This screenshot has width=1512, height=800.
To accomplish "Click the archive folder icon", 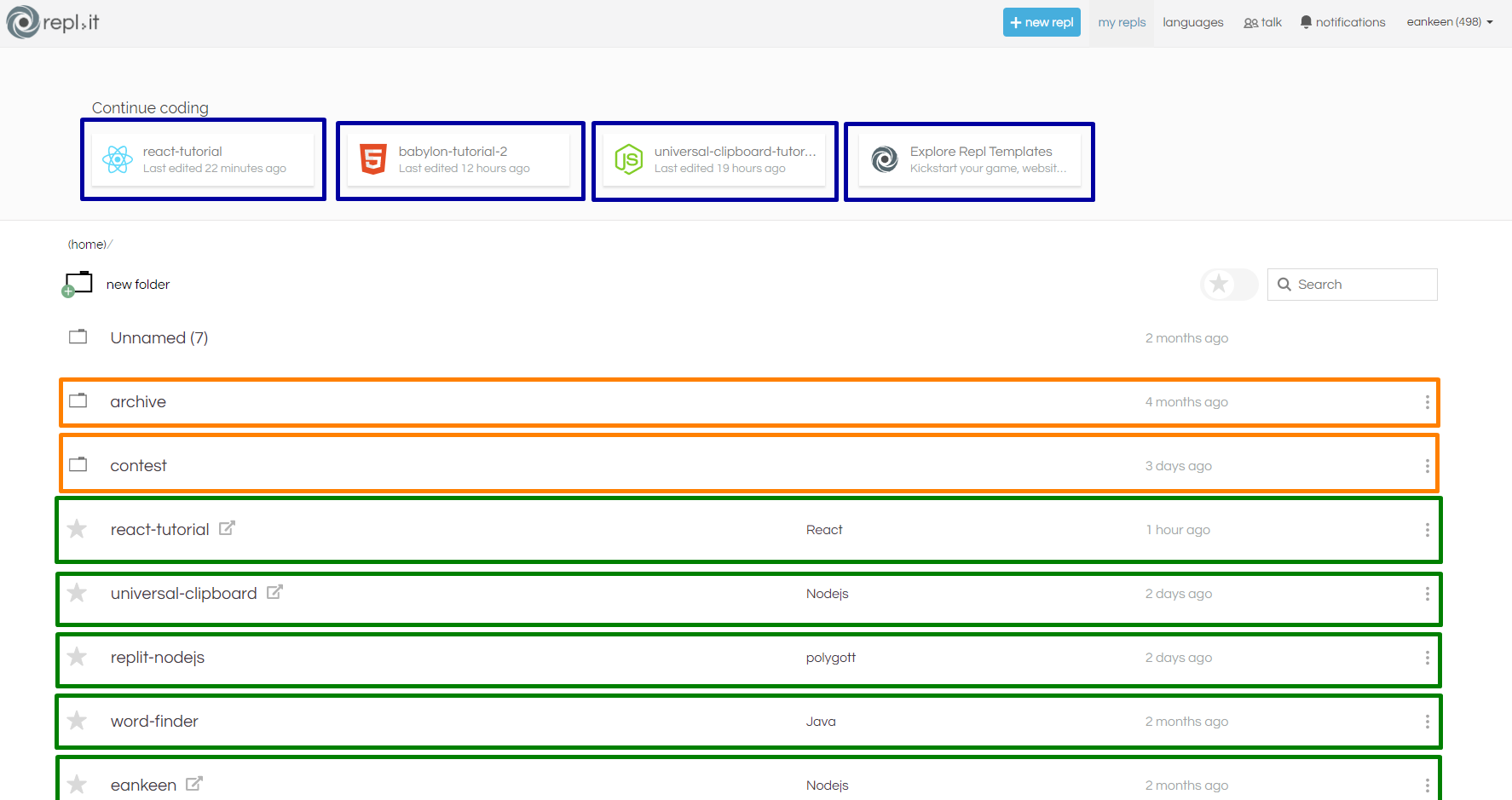I will pos(78,400).
